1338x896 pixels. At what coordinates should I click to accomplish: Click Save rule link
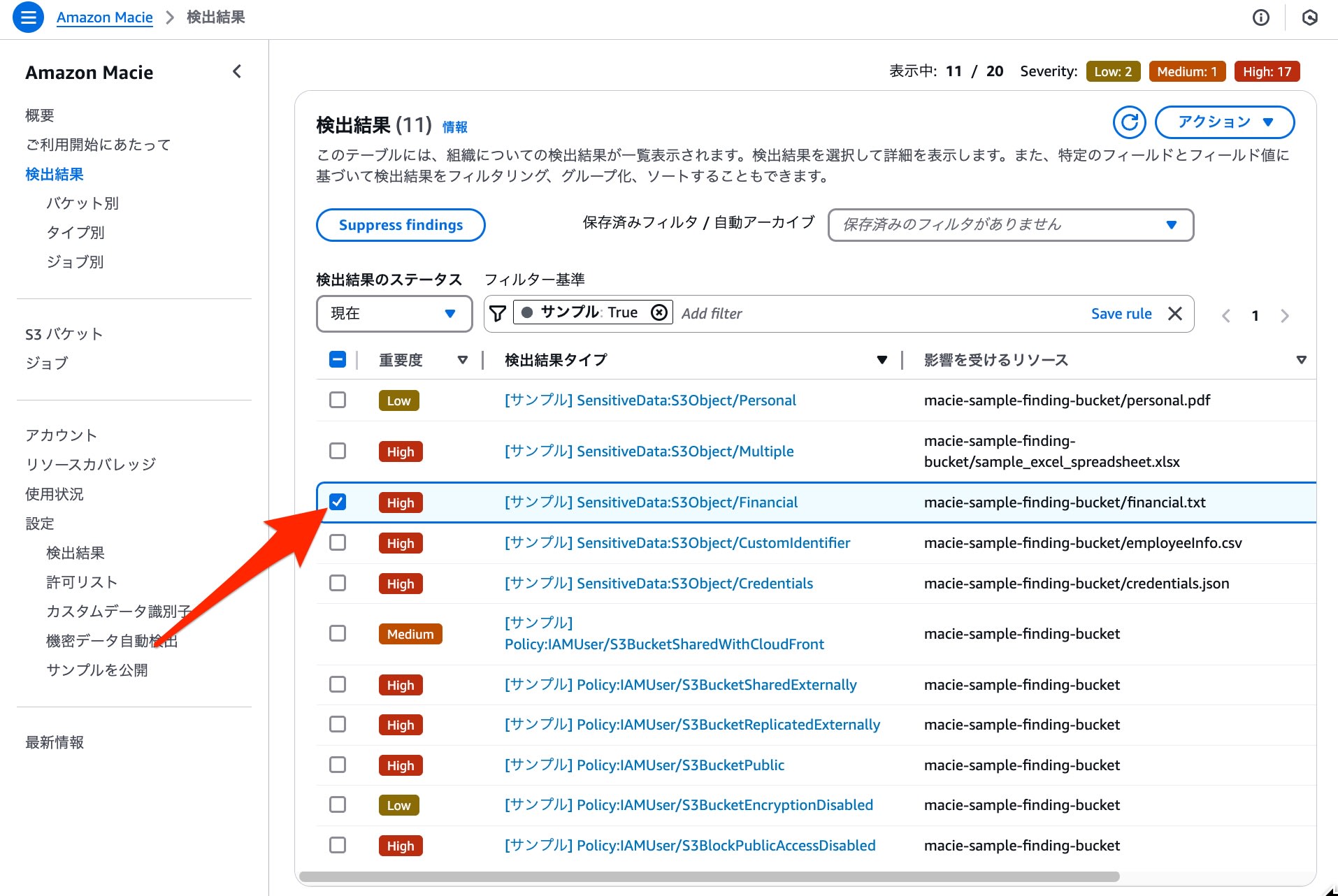click(1121, 314)
